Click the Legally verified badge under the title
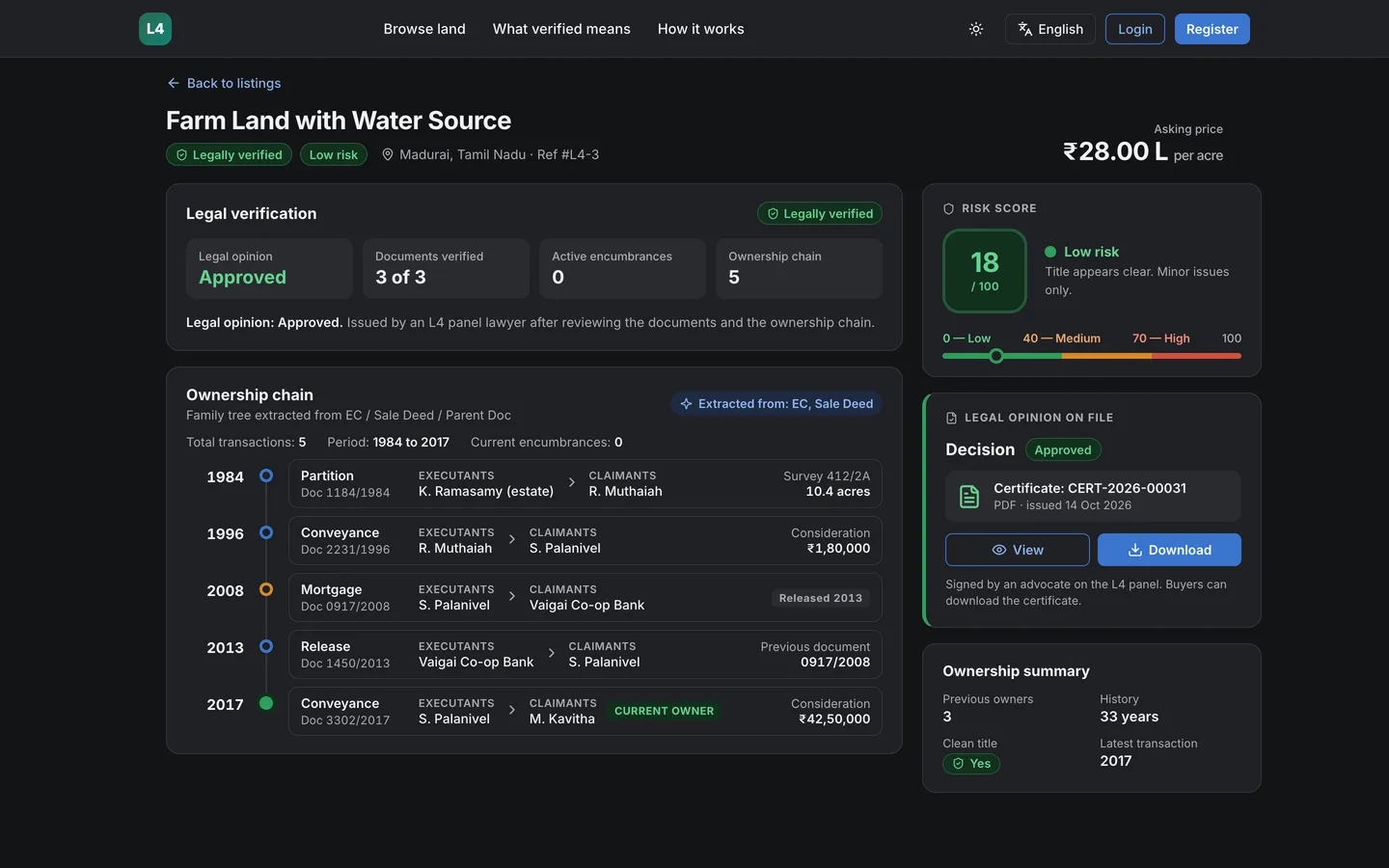This screenshot has width=1389, height=868. 229,154
